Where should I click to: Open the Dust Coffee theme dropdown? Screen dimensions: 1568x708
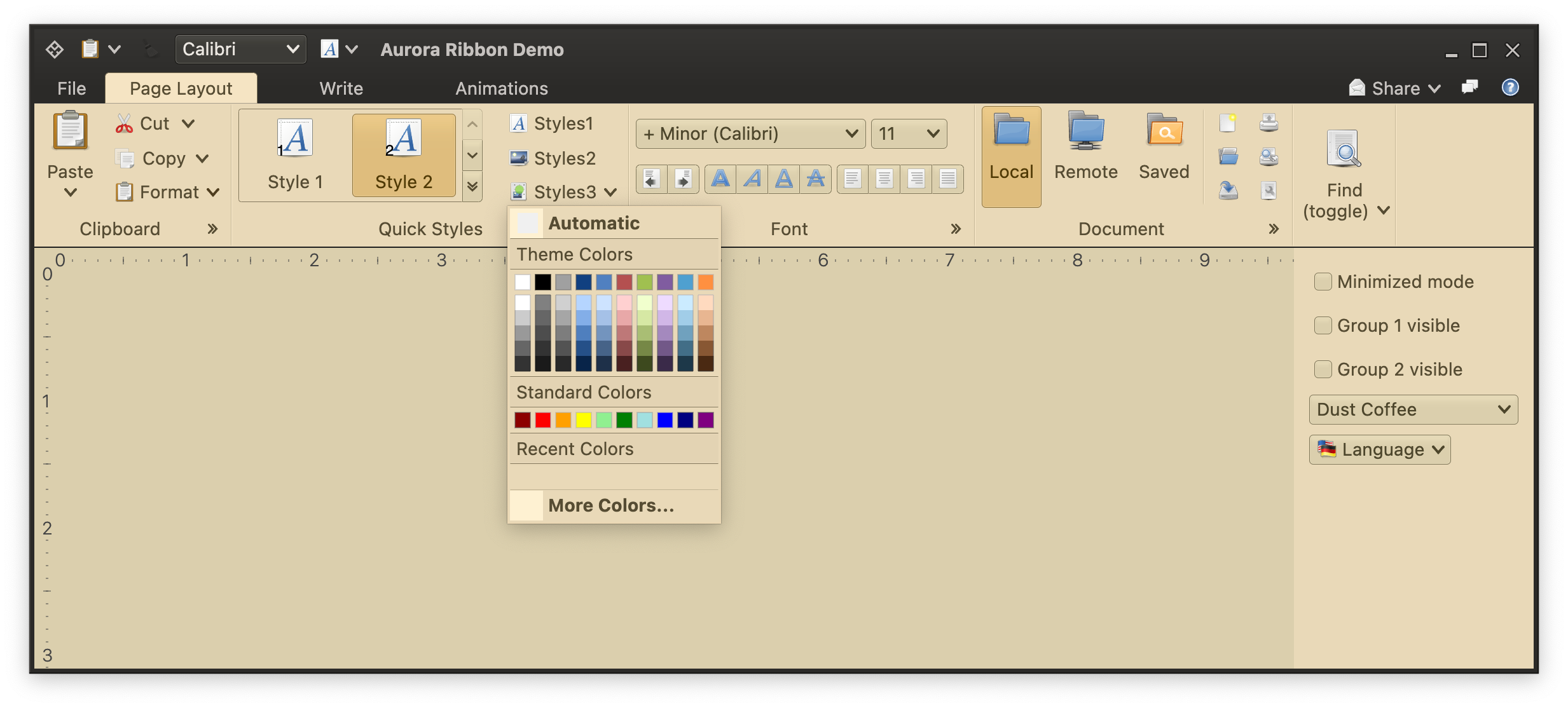click(1413, 409)
